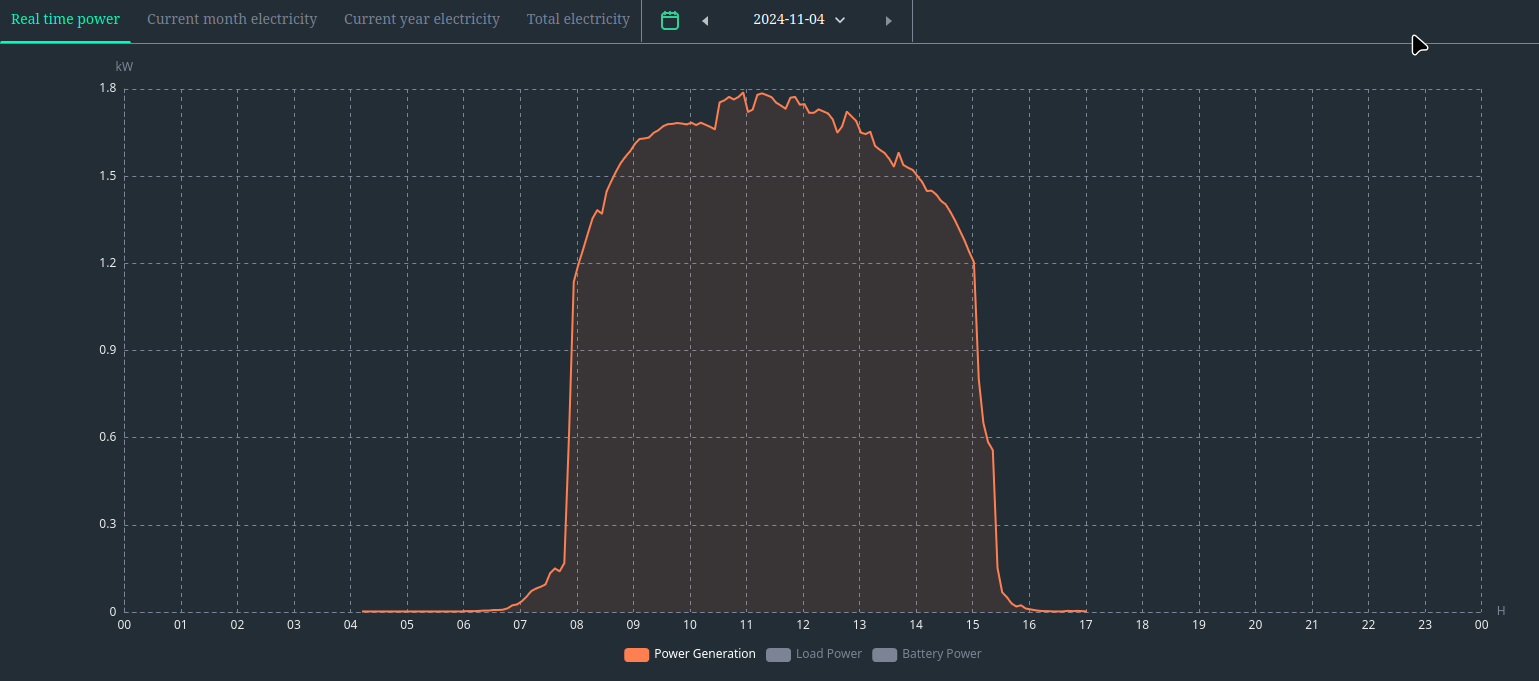Open the calendar date picker icon
The height and width of the screenshot is (681, 1539).
[x=670, y=20]
